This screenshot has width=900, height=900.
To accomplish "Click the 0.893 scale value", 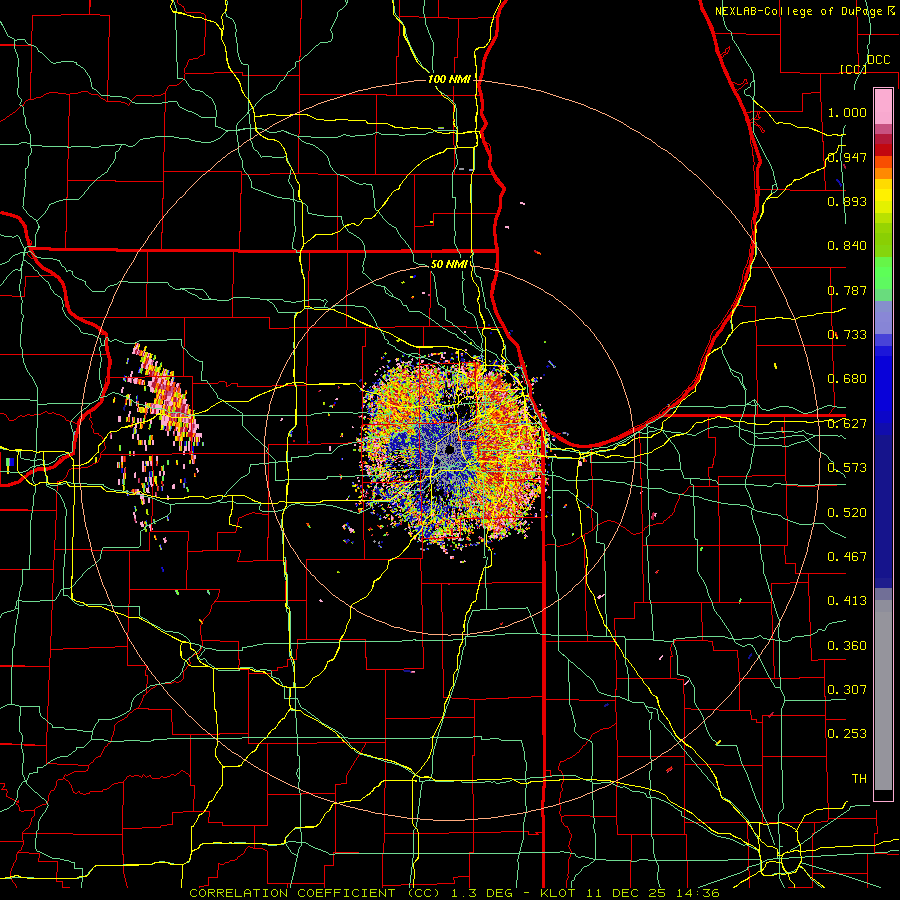I will click(847, 201).
